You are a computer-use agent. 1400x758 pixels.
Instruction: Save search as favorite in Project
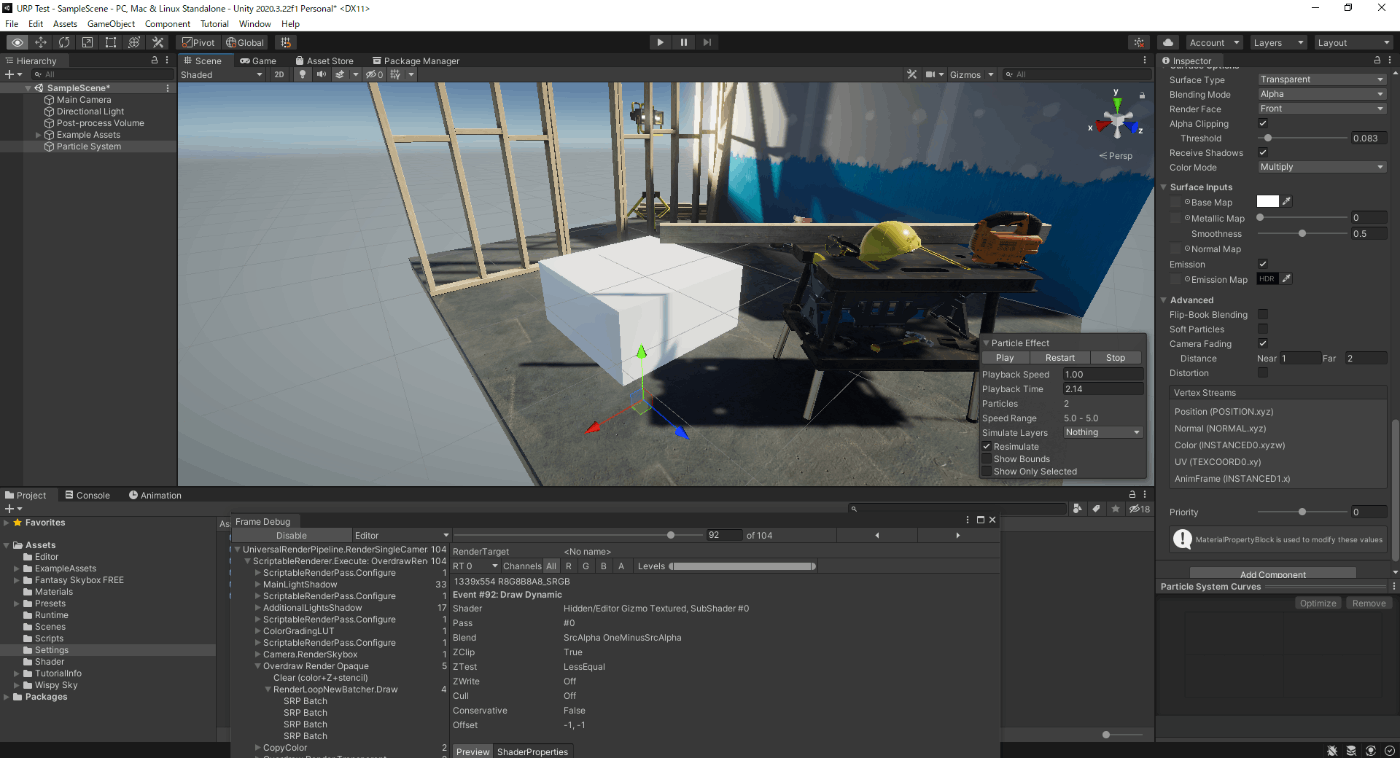(1115, 509)
